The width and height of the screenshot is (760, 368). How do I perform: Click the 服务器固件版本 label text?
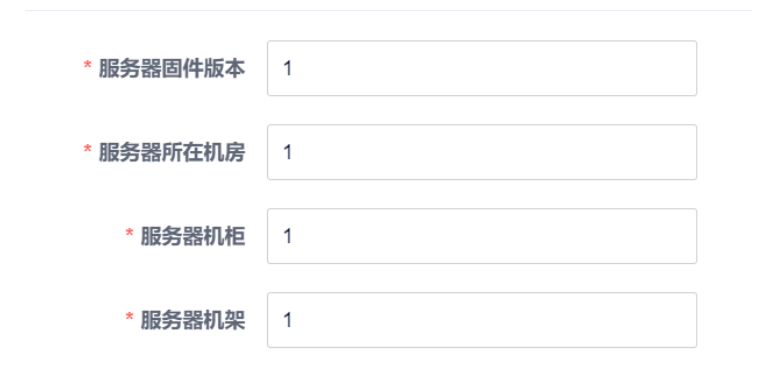click(172, 68)
